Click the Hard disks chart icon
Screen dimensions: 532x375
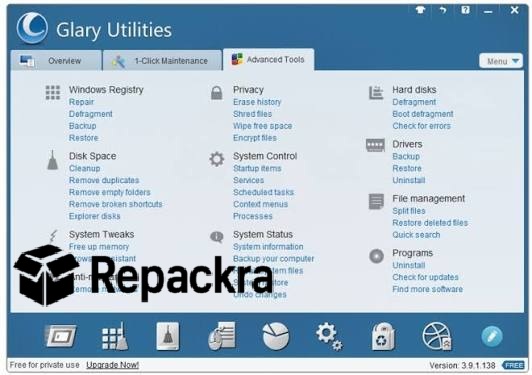[376, 92]
